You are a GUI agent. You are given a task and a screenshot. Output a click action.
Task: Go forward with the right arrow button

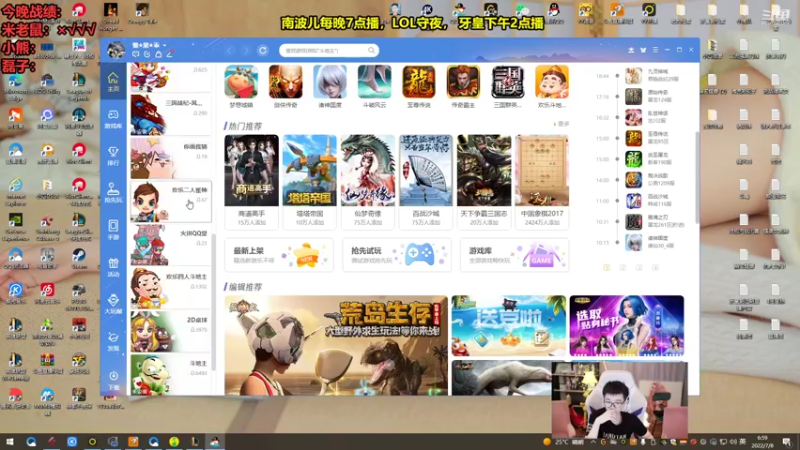point(246,51)
